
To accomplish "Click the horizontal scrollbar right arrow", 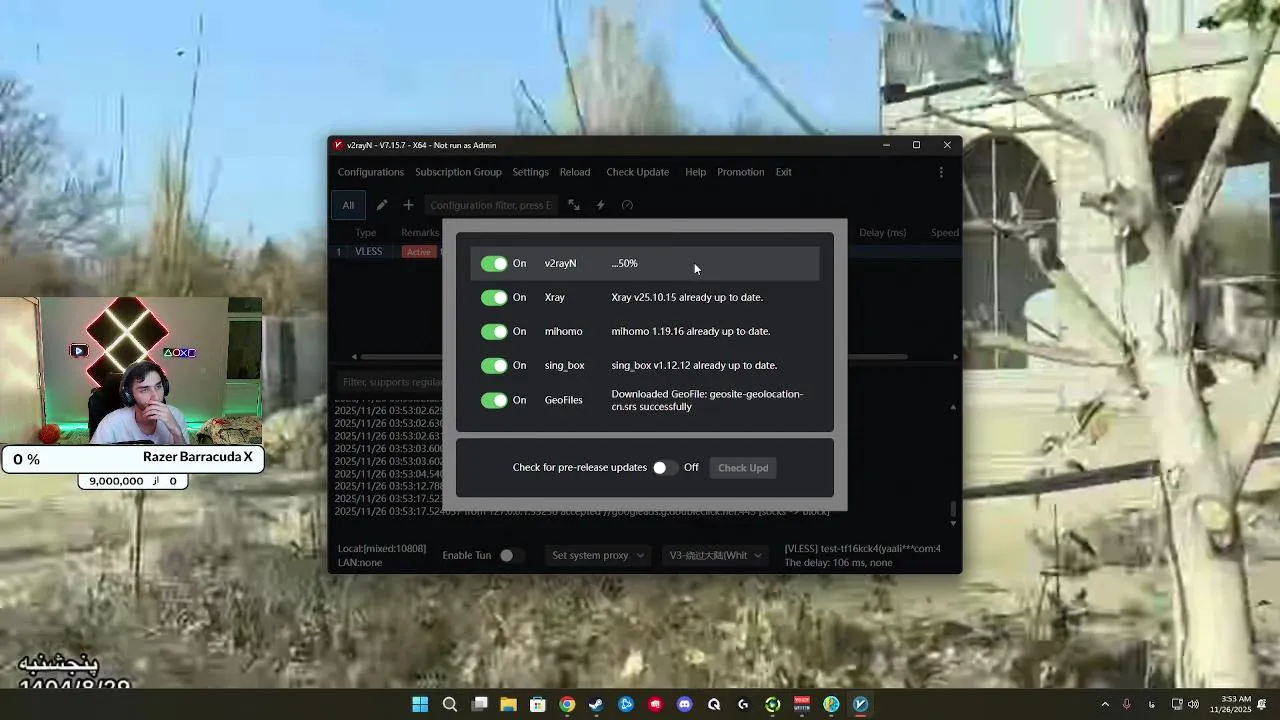I will 955,357.
